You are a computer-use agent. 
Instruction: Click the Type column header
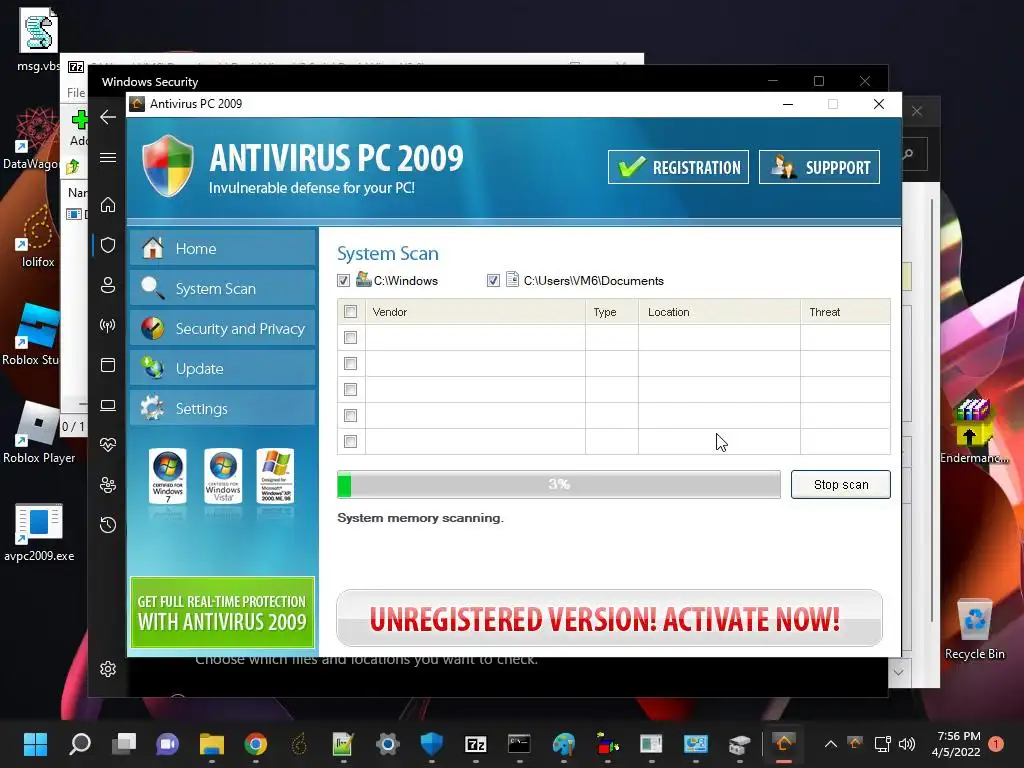click(x=612, y=312)
